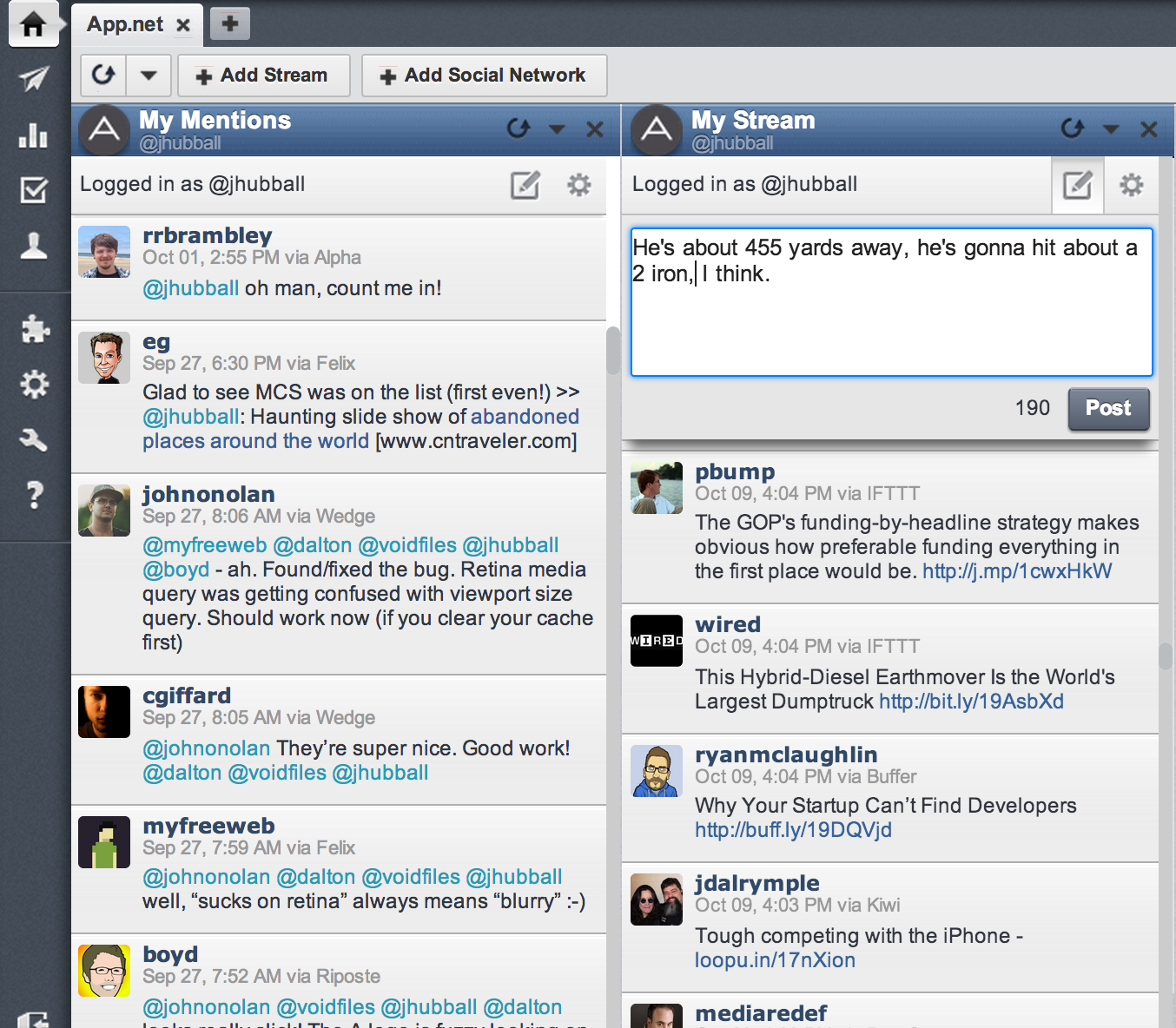Open the Contacts person sidebar icon

tap(34, 246)
